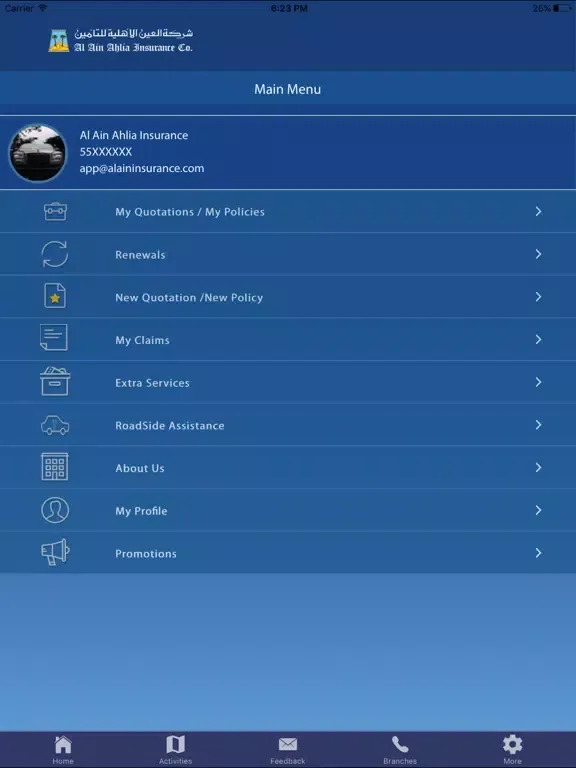Open the RoadSide Assistance menu item
This screenshot has height=768, width=576.
point(288,425)
